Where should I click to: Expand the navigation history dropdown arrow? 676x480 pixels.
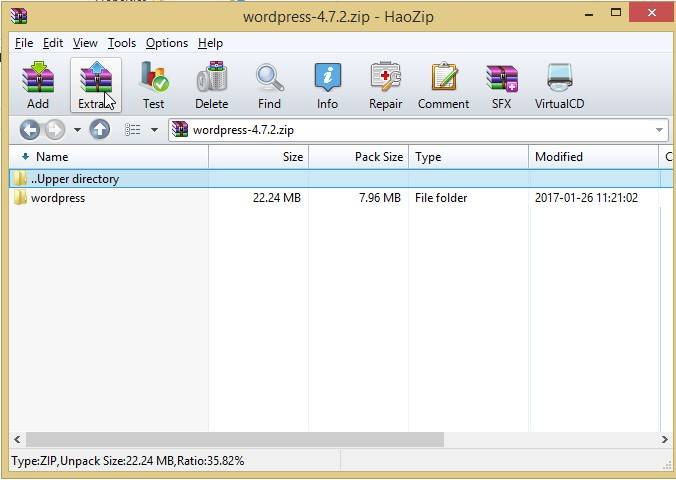77,130
